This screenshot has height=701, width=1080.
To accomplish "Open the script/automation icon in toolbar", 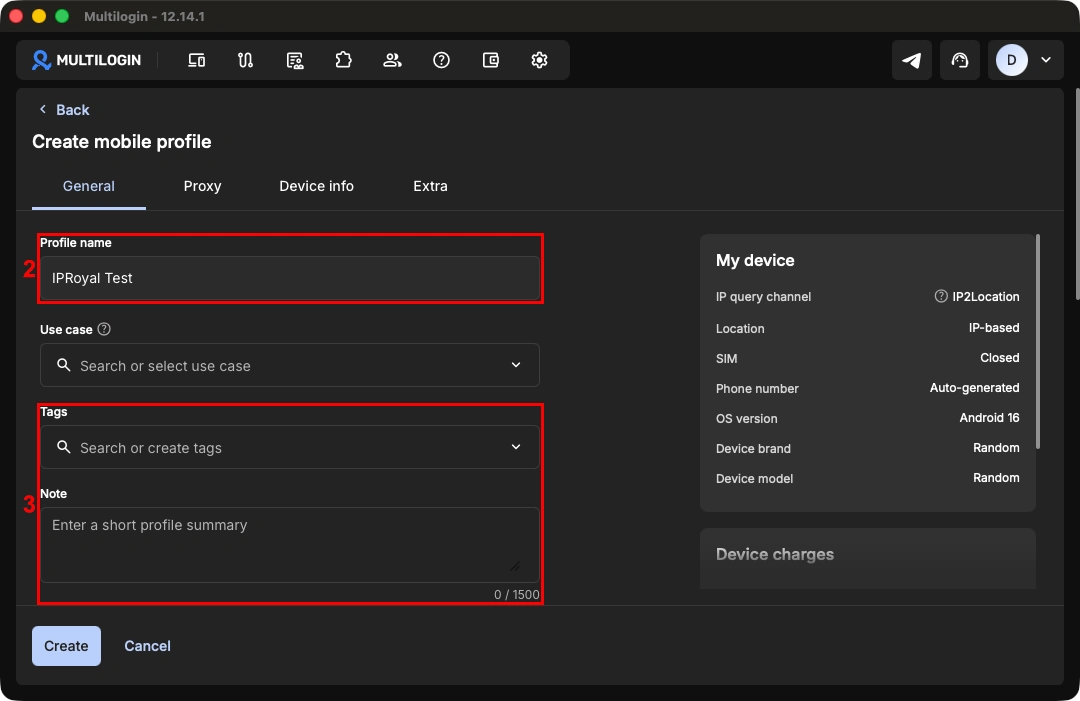I will click(x=295, y=60).
